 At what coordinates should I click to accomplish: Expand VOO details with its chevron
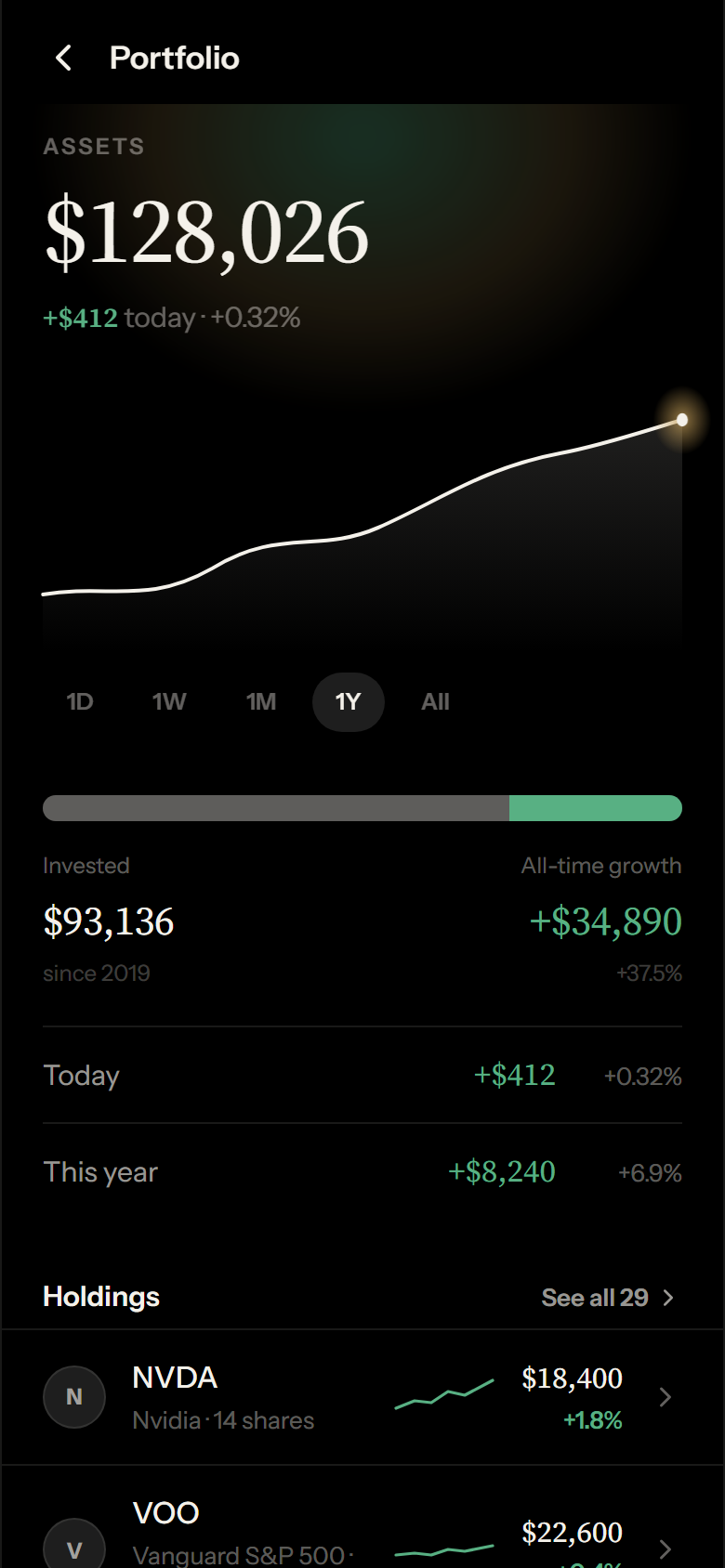tap(665, 1548)
